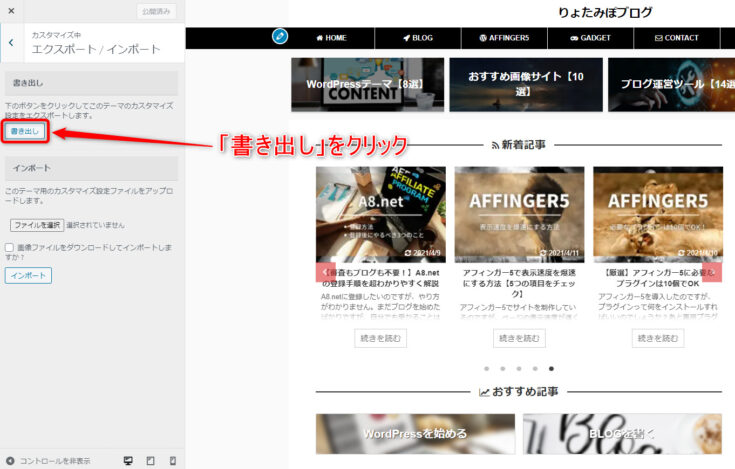The height and width of the screenshot is (469, 735).
Task: Select the fourth carousel pagination dot
Action: click(x=535, y=369)
